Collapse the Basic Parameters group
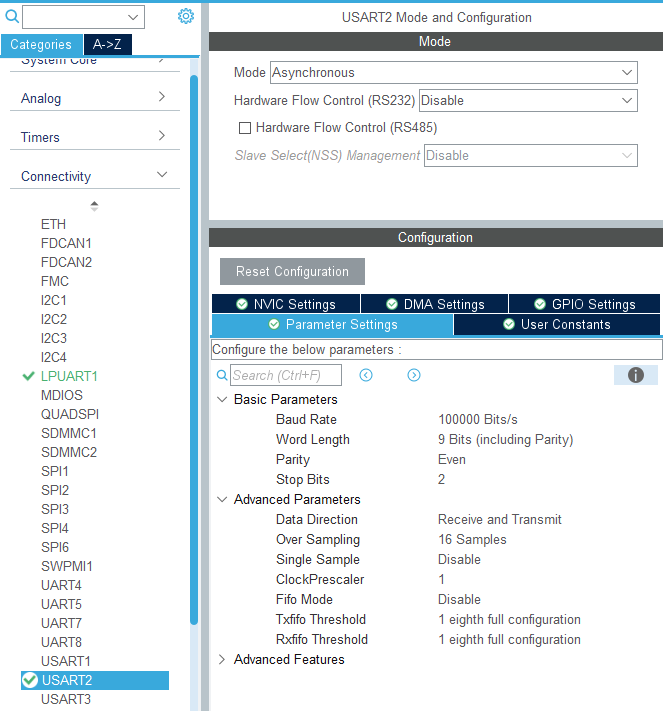 222,399
